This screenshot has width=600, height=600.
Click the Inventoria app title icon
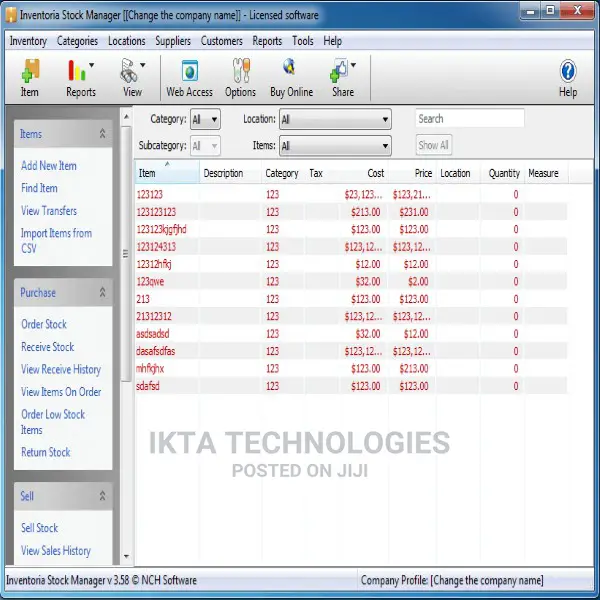coord(11,15)
